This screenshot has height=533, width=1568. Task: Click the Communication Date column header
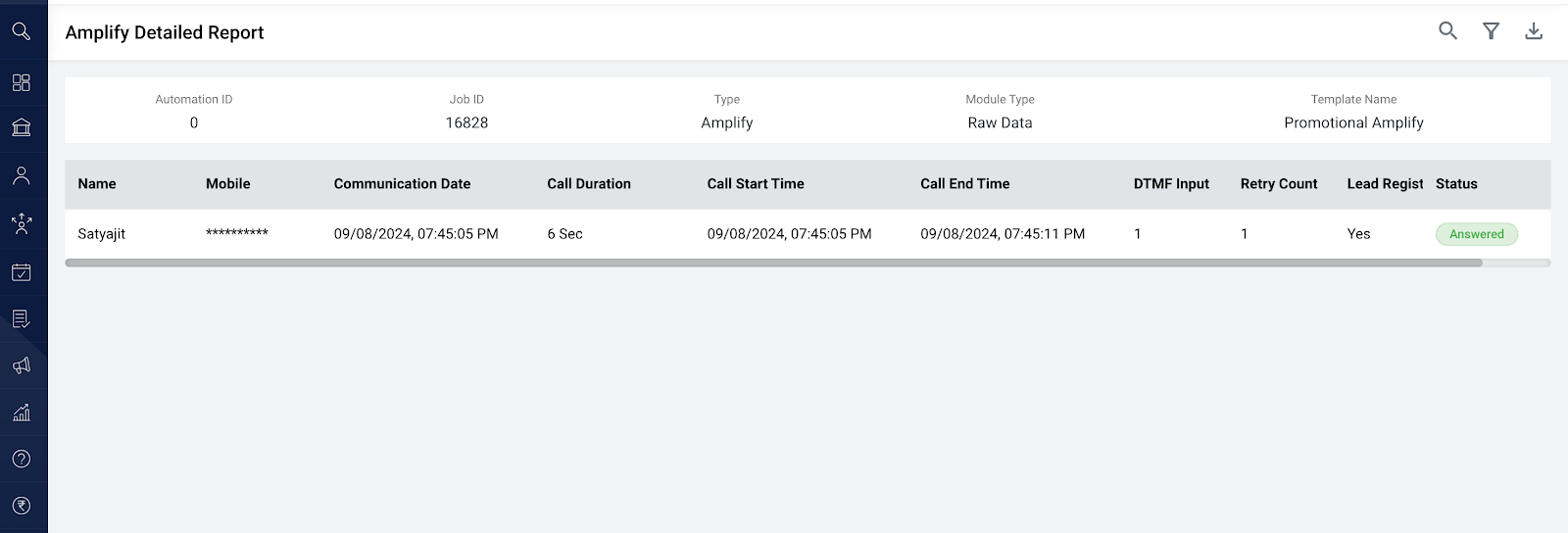pyautogui.click(x=402, y=184)
